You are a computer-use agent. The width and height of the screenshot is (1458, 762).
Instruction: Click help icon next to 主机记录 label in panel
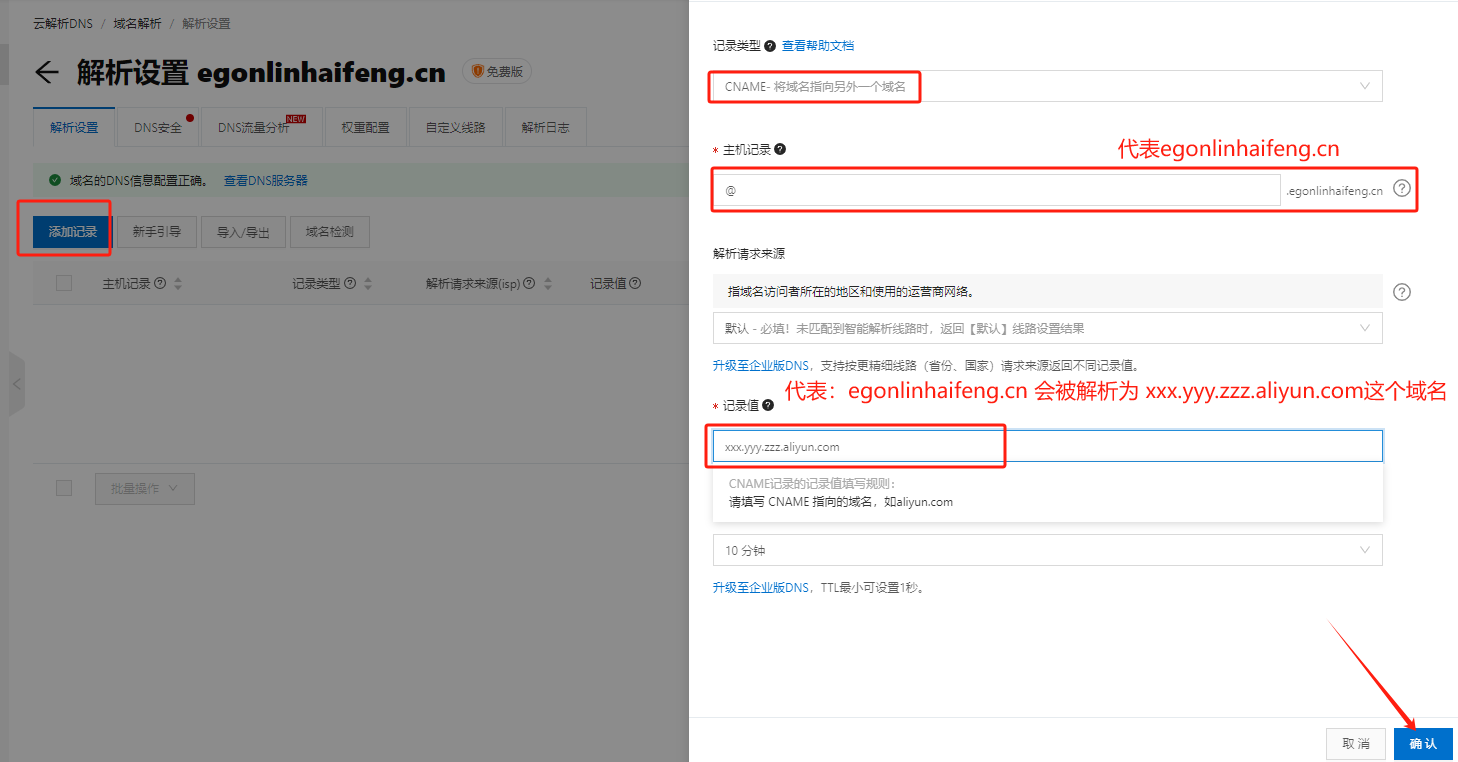click(780, 149)
